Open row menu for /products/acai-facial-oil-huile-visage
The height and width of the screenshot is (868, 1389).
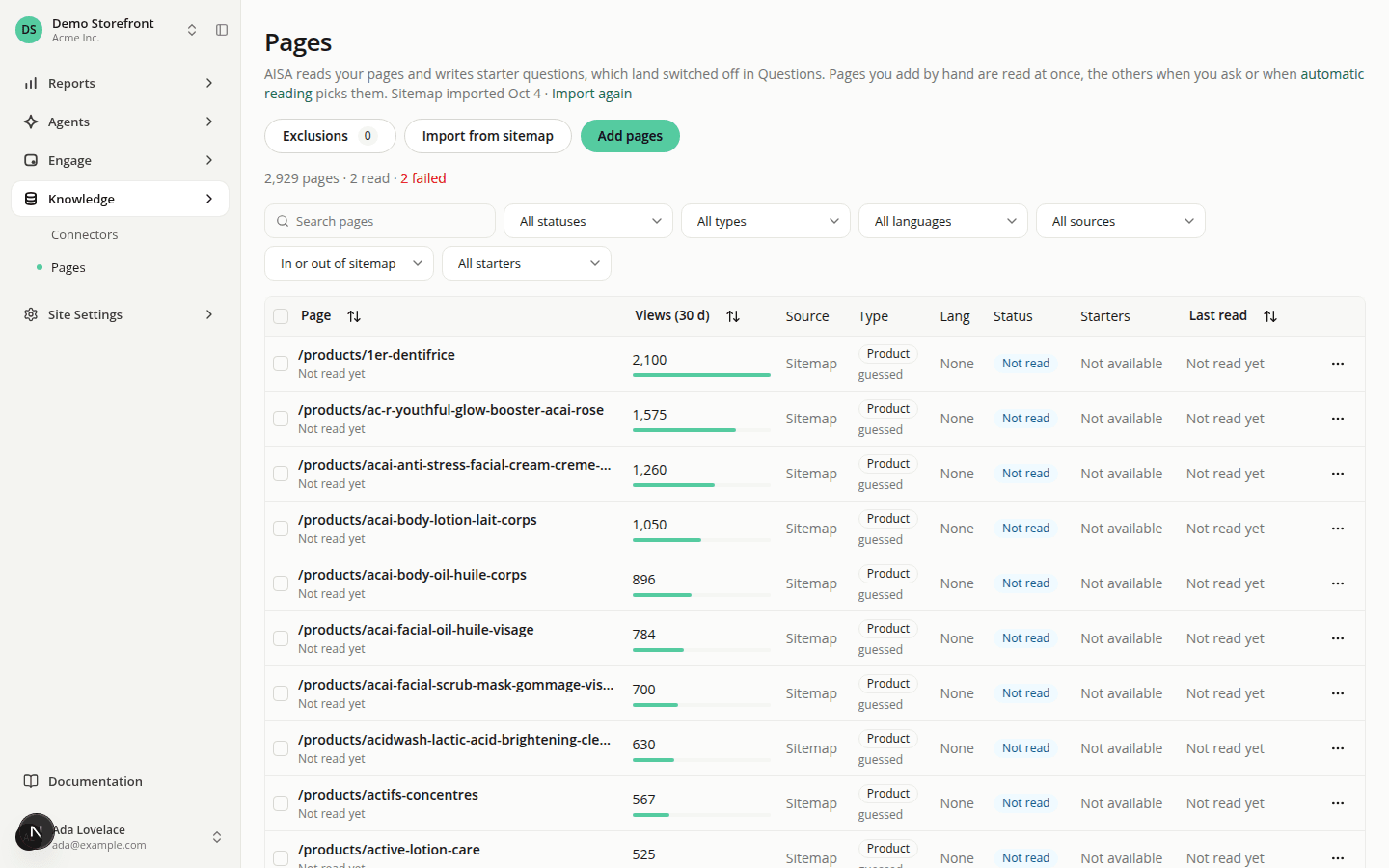click(1338, 638)
